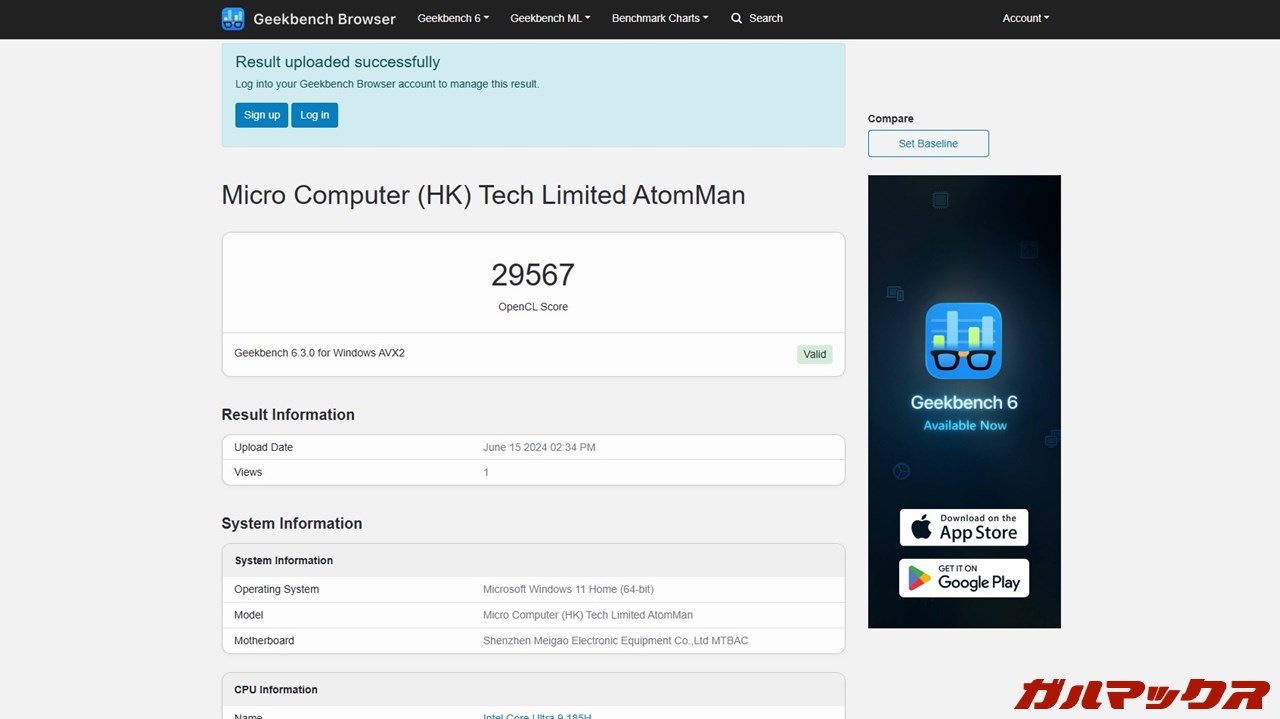This screenshot has height=719, width=1280.
Task: Click the Geekbench 6 app icon in the ad
Action: tap(963, 340)
